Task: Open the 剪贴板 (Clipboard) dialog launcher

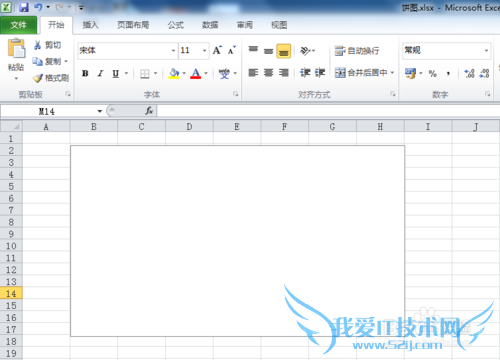Action: (x=68, y=94)
